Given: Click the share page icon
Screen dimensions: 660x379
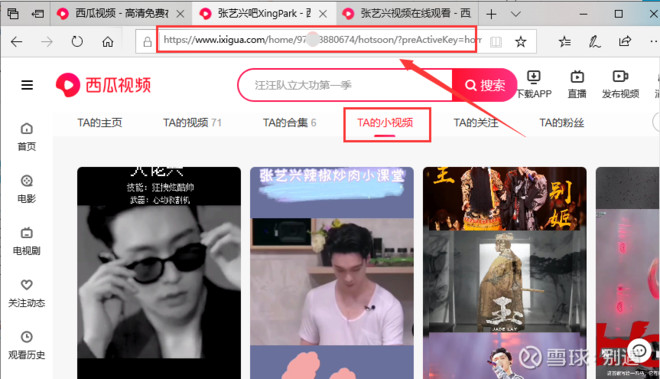Looking at the screenshot, I should pyautogui.click(x=625, y=41).
